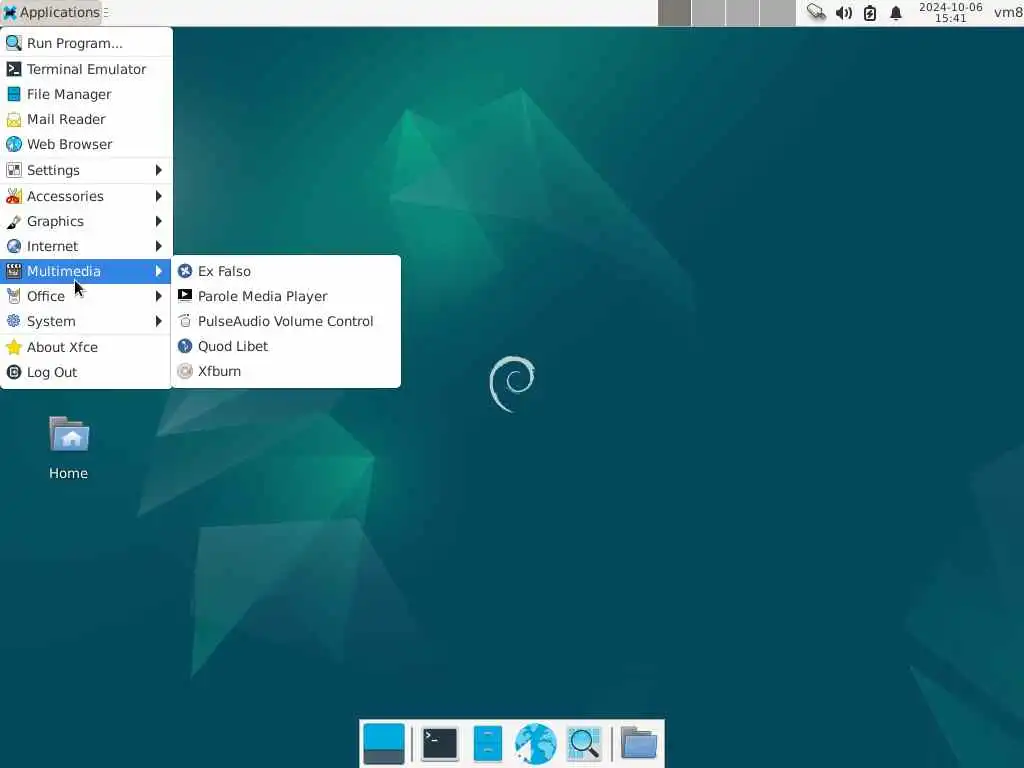Expand the Accessories submenu

86,196
